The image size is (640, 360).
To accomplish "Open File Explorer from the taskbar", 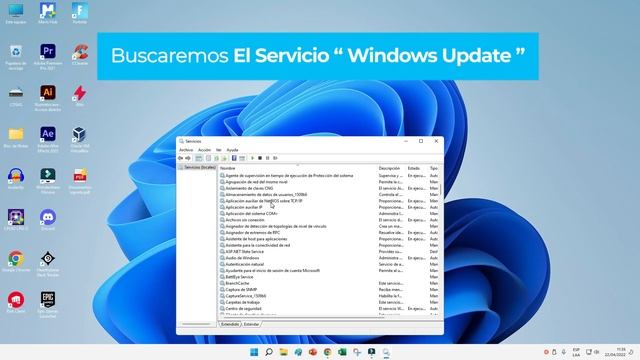I will click(x=283, y=352).
